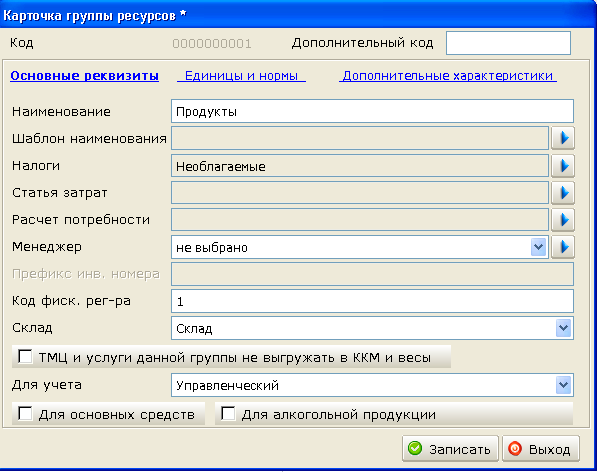The width and height of the screenshot is (597, 472).
Task: Expand the Склад dropdown list
Action: tap(563, 328)
